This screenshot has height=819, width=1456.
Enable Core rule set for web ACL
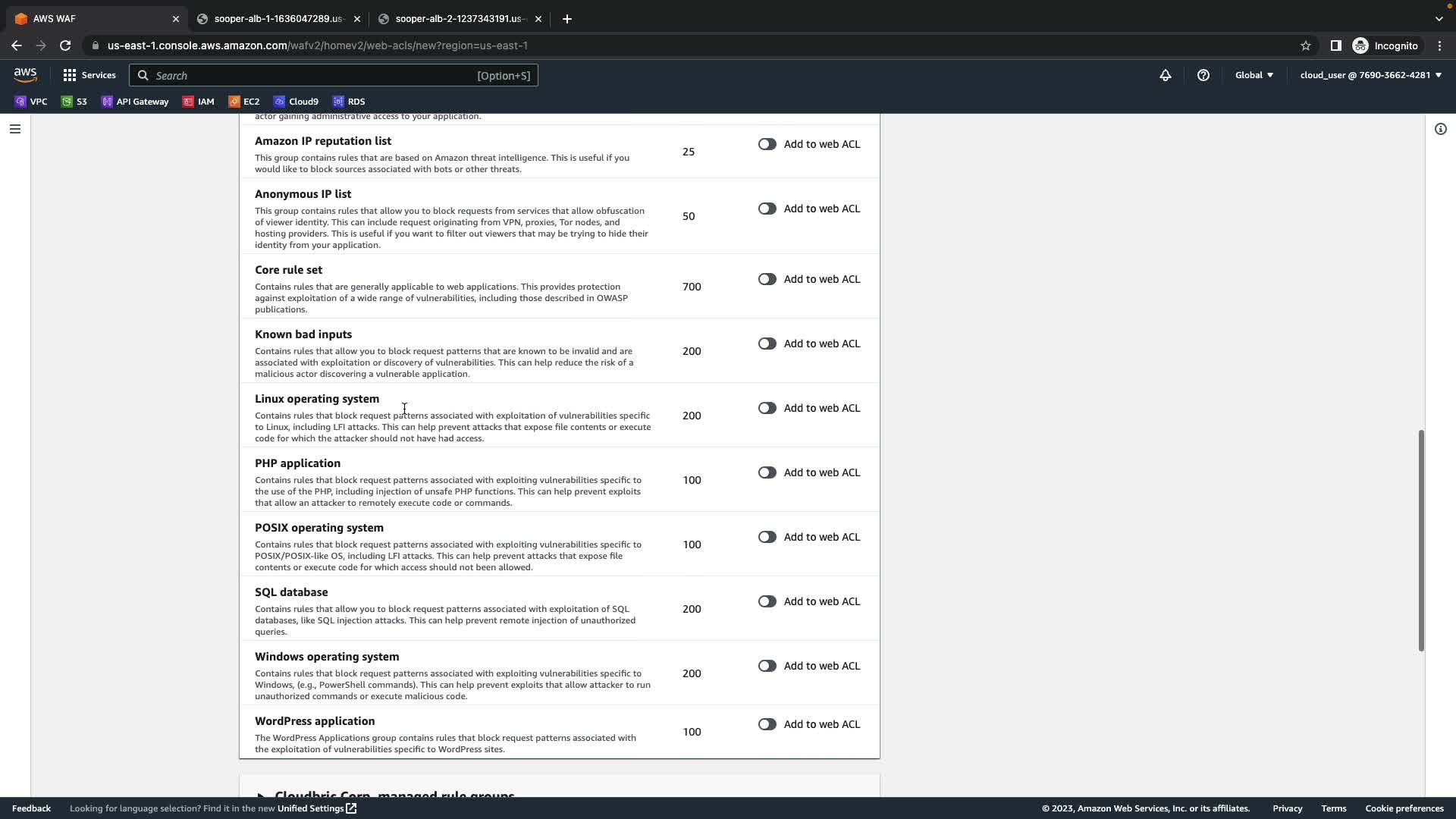767,279
